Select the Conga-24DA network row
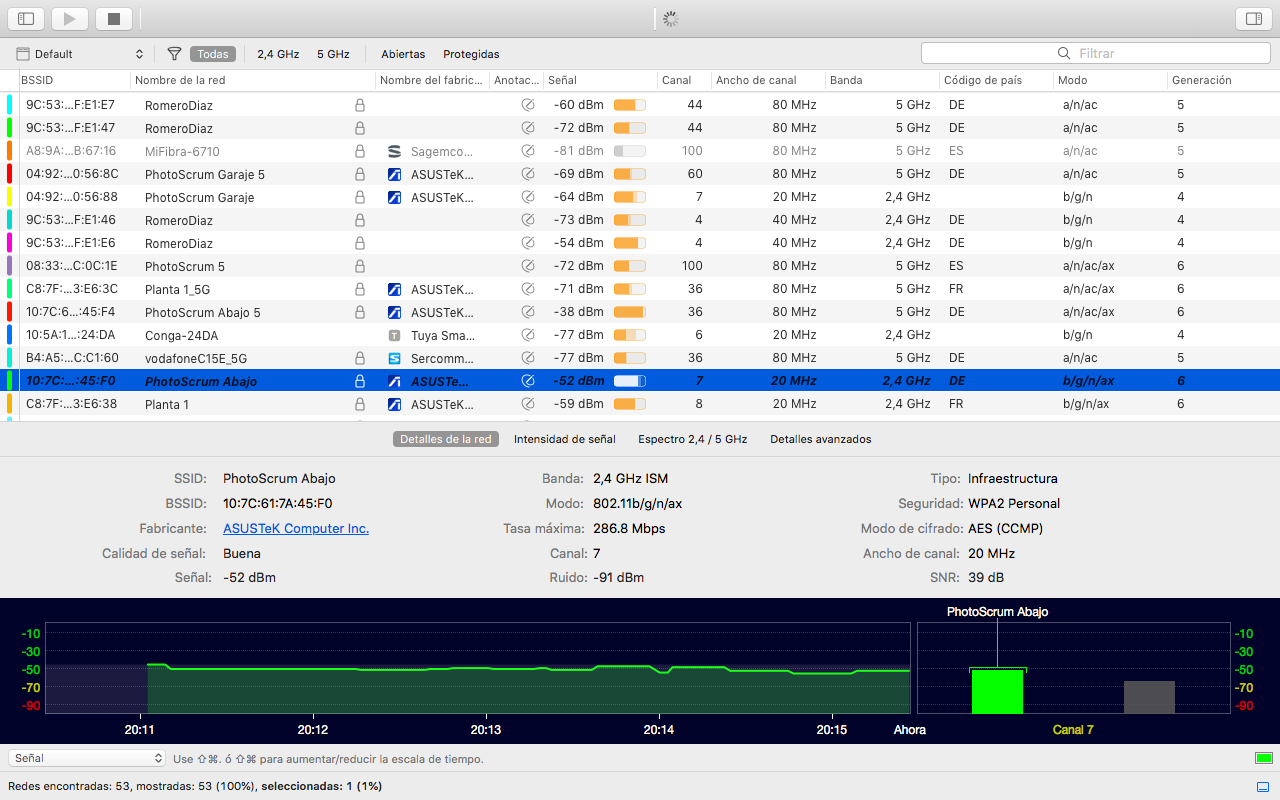Viewport: 1280px width, 800px height. (640, 335)
